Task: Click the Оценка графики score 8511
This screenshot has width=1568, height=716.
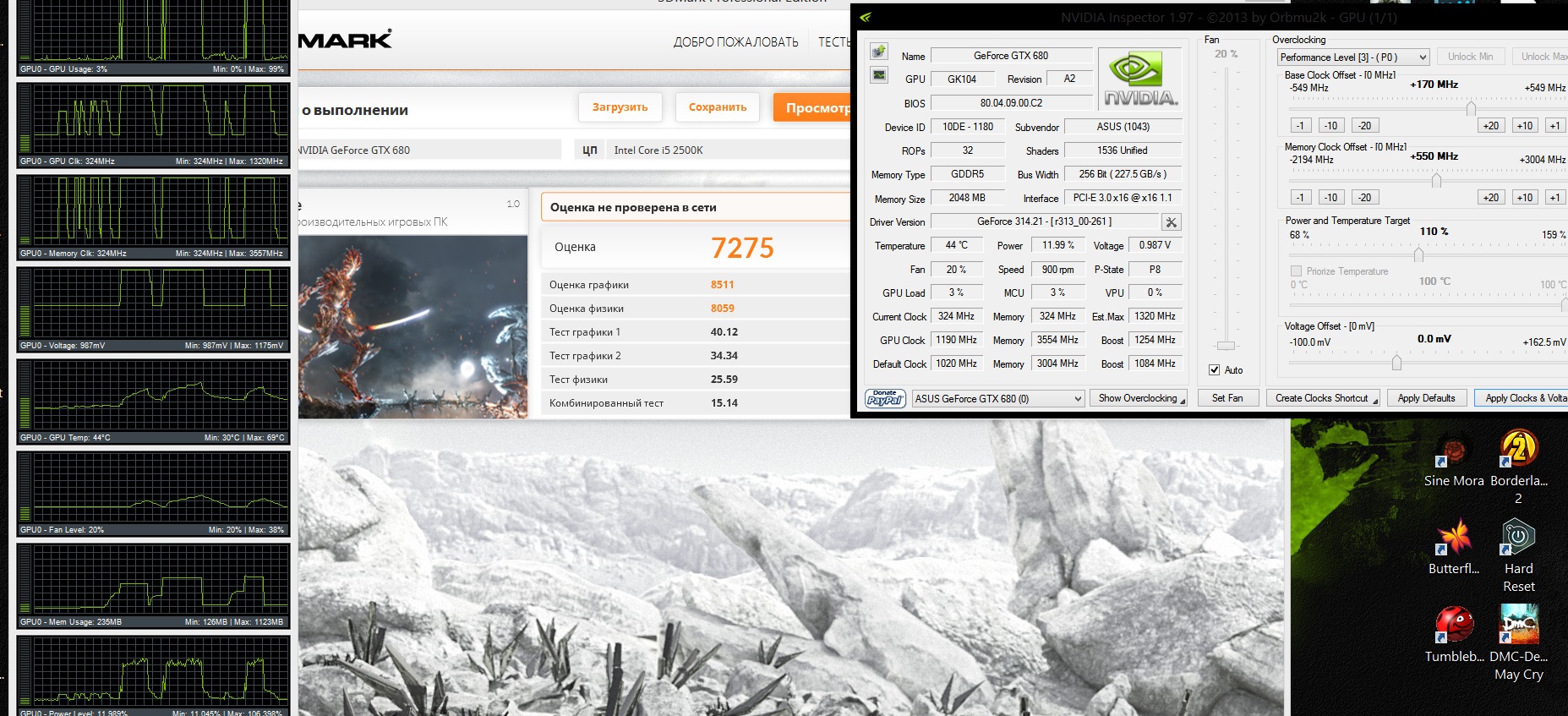Action: (x=723, y=285)
